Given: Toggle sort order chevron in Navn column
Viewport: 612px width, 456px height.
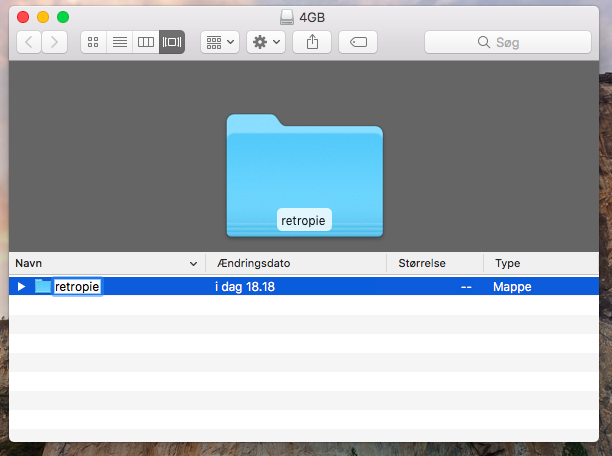Looking at the screenshot, I should [193, 264].
